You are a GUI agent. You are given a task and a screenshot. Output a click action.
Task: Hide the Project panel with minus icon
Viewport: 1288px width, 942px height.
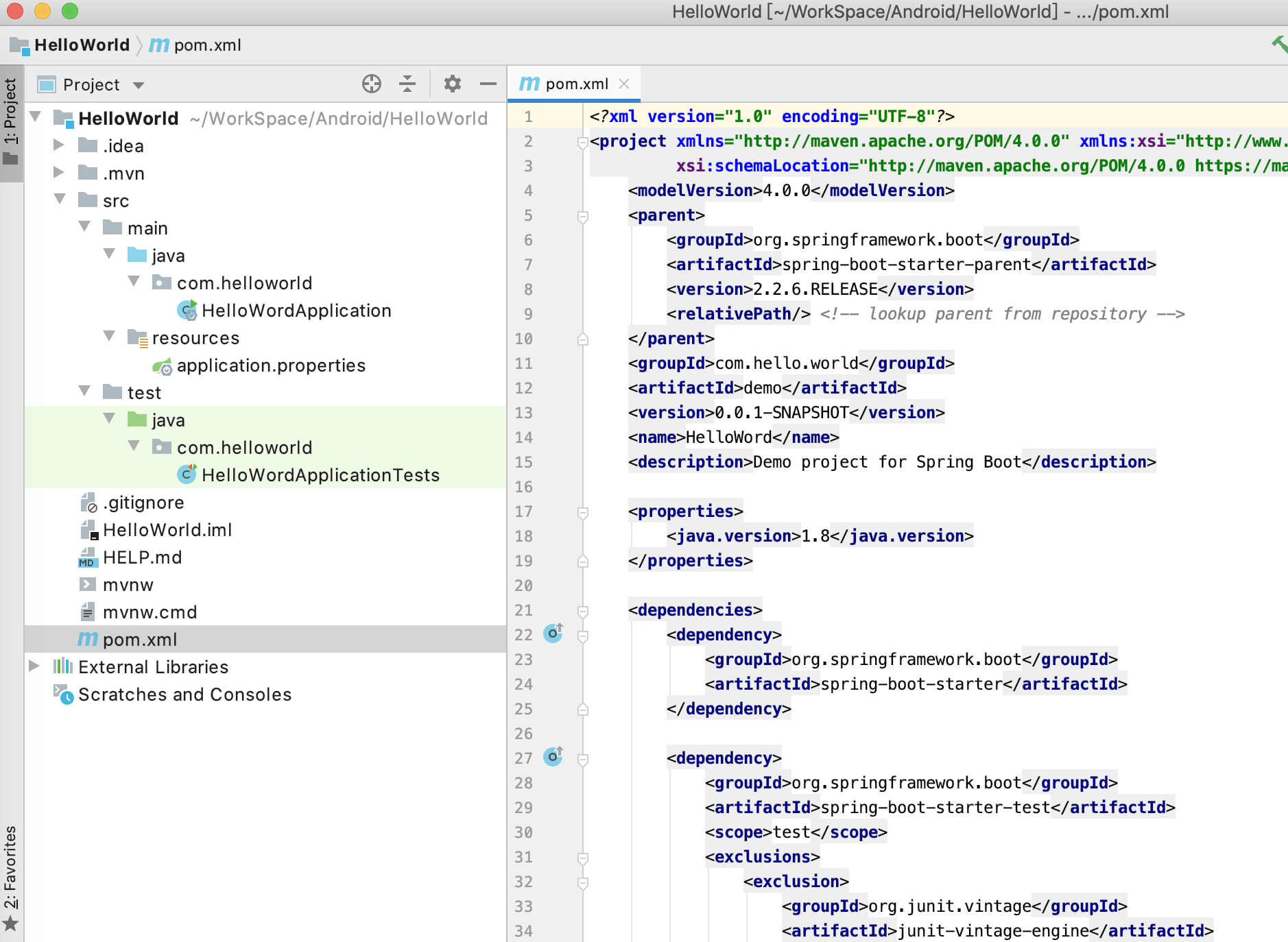coord(488,84)
